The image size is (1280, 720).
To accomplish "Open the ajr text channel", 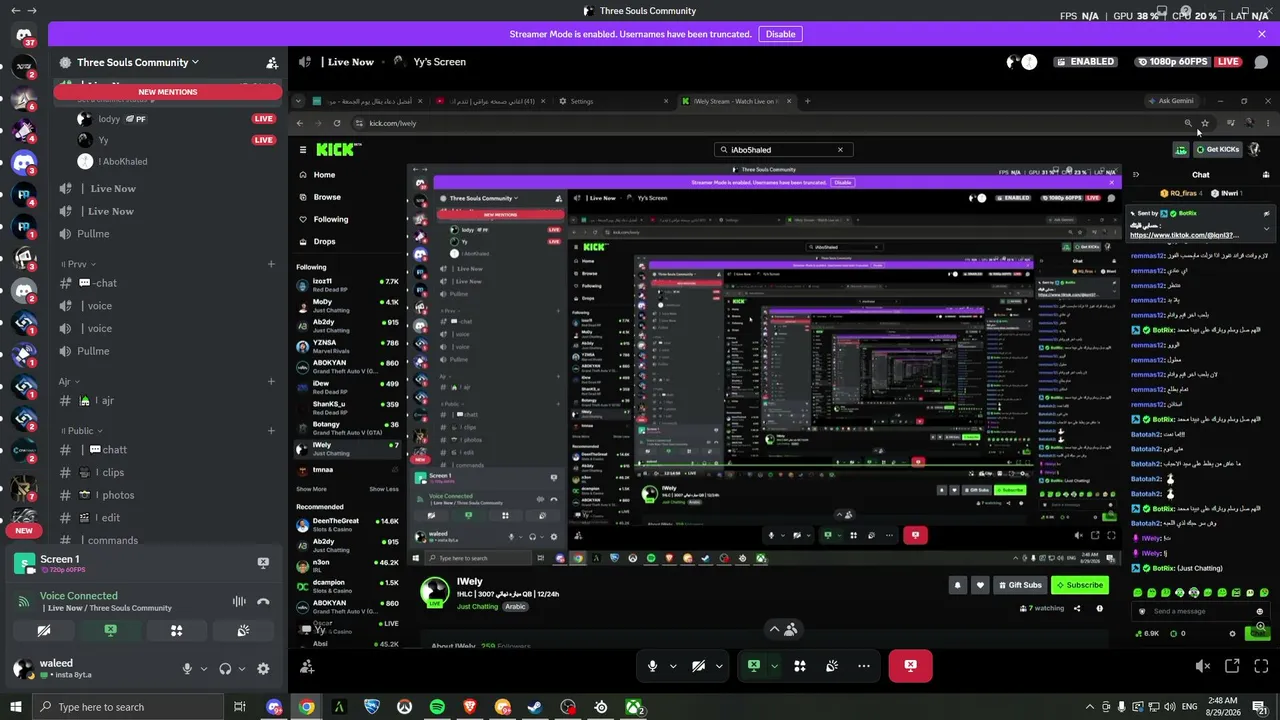I will click(166, 401).
